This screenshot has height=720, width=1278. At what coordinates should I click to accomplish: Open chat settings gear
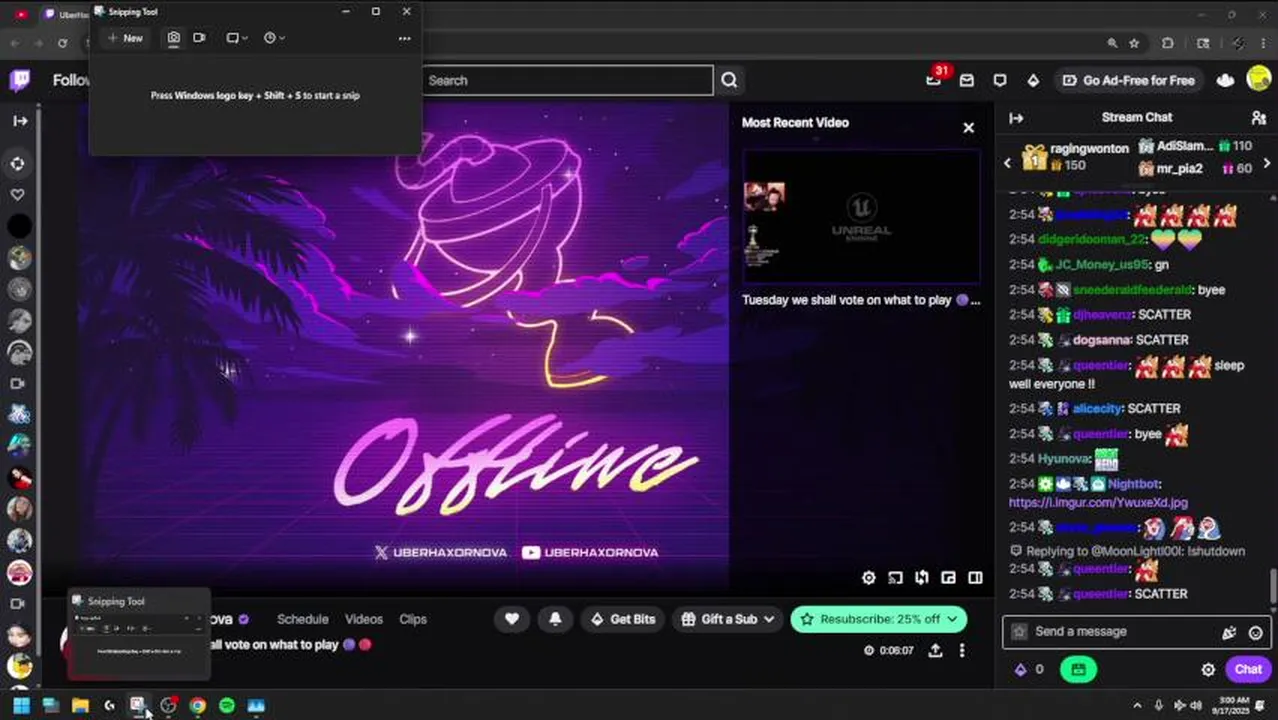1208,670
